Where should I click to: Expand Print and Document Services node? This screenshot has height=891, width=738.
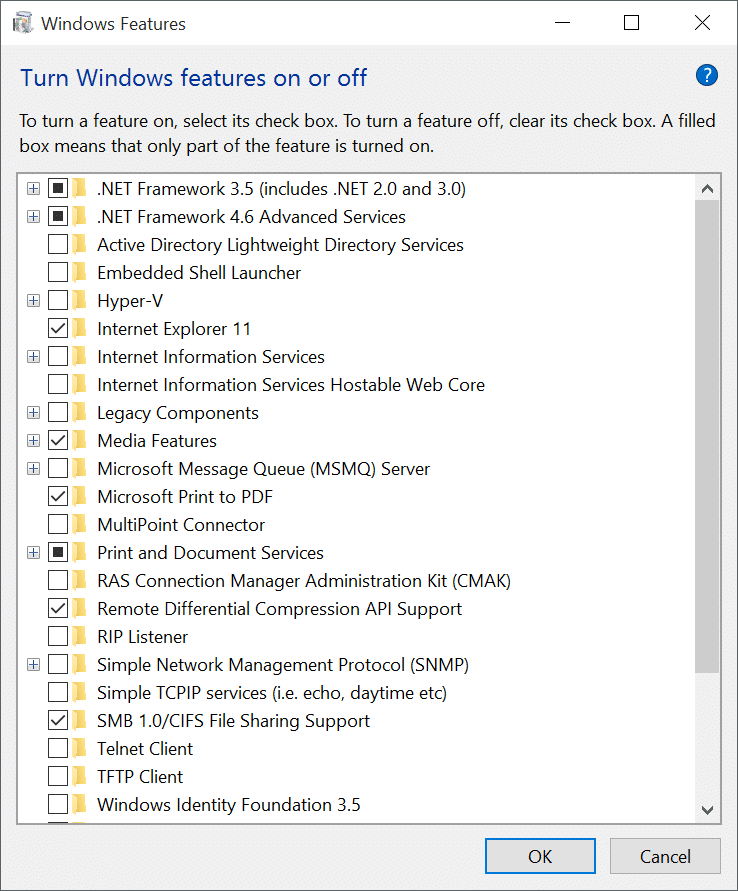(x=34, y=552)
